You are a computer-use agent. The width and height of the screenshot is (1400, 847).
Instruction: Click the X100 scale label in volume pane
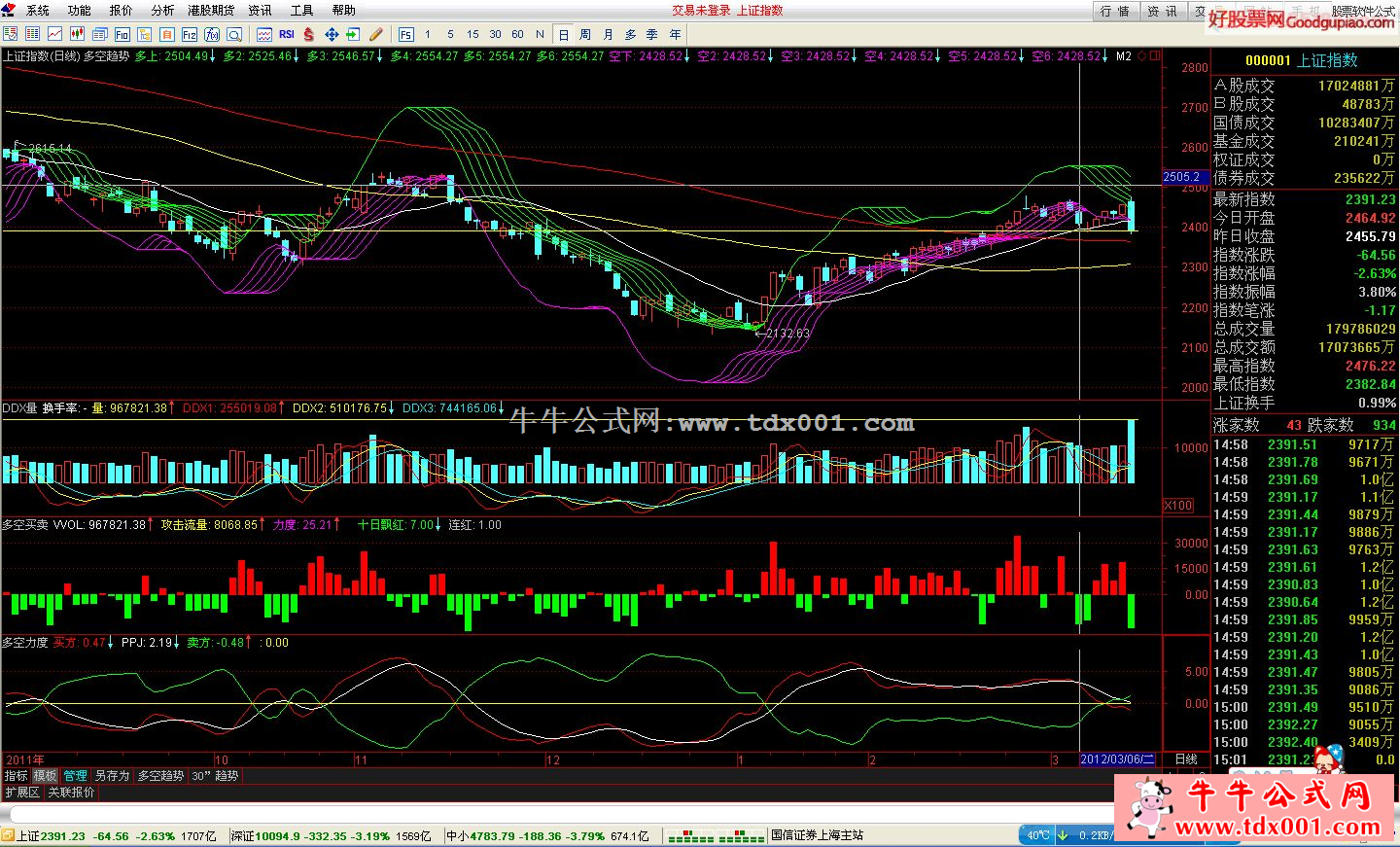[x=1178, y=506]
